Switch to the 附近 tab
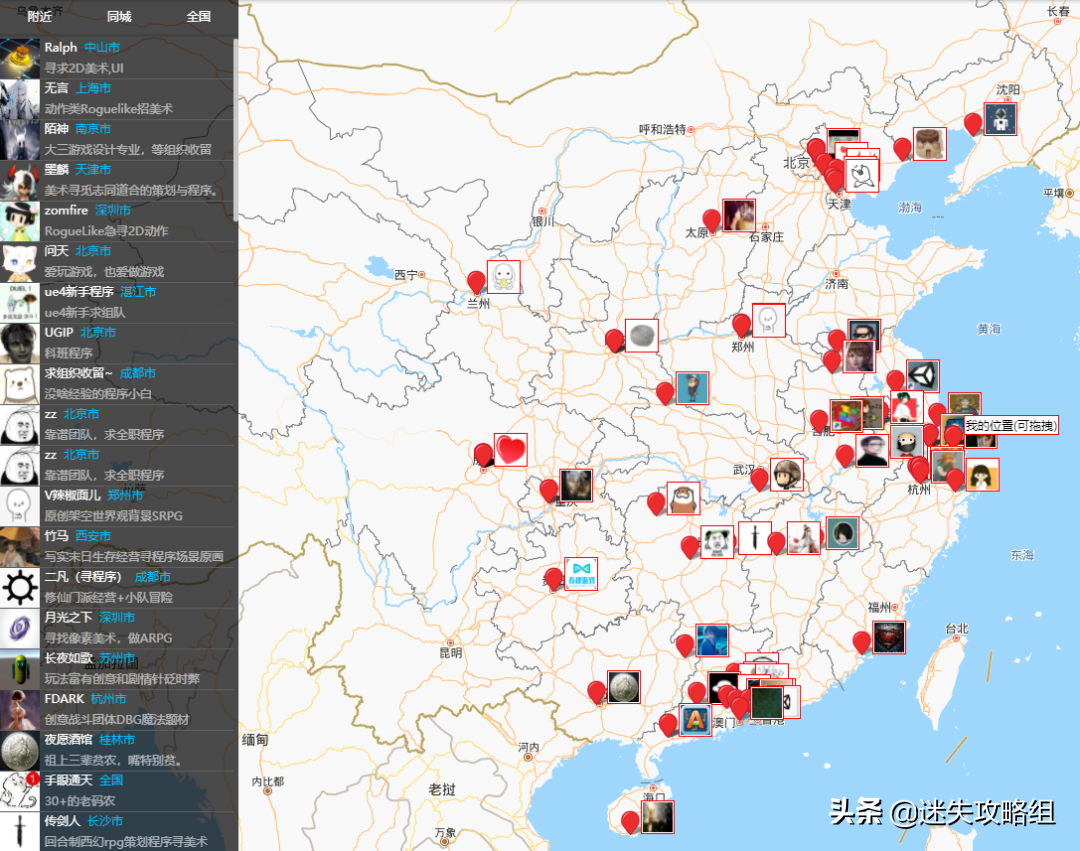Screen dimensions: 1080x851 click(40, 17)
